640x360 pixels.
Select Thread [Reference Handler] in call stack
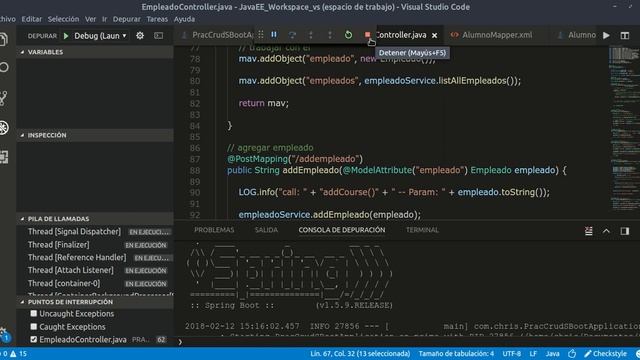tap(95, 258)
